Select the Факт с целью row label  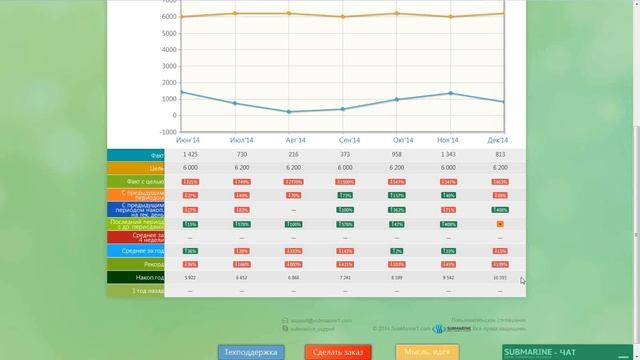[x=136, y=181]
